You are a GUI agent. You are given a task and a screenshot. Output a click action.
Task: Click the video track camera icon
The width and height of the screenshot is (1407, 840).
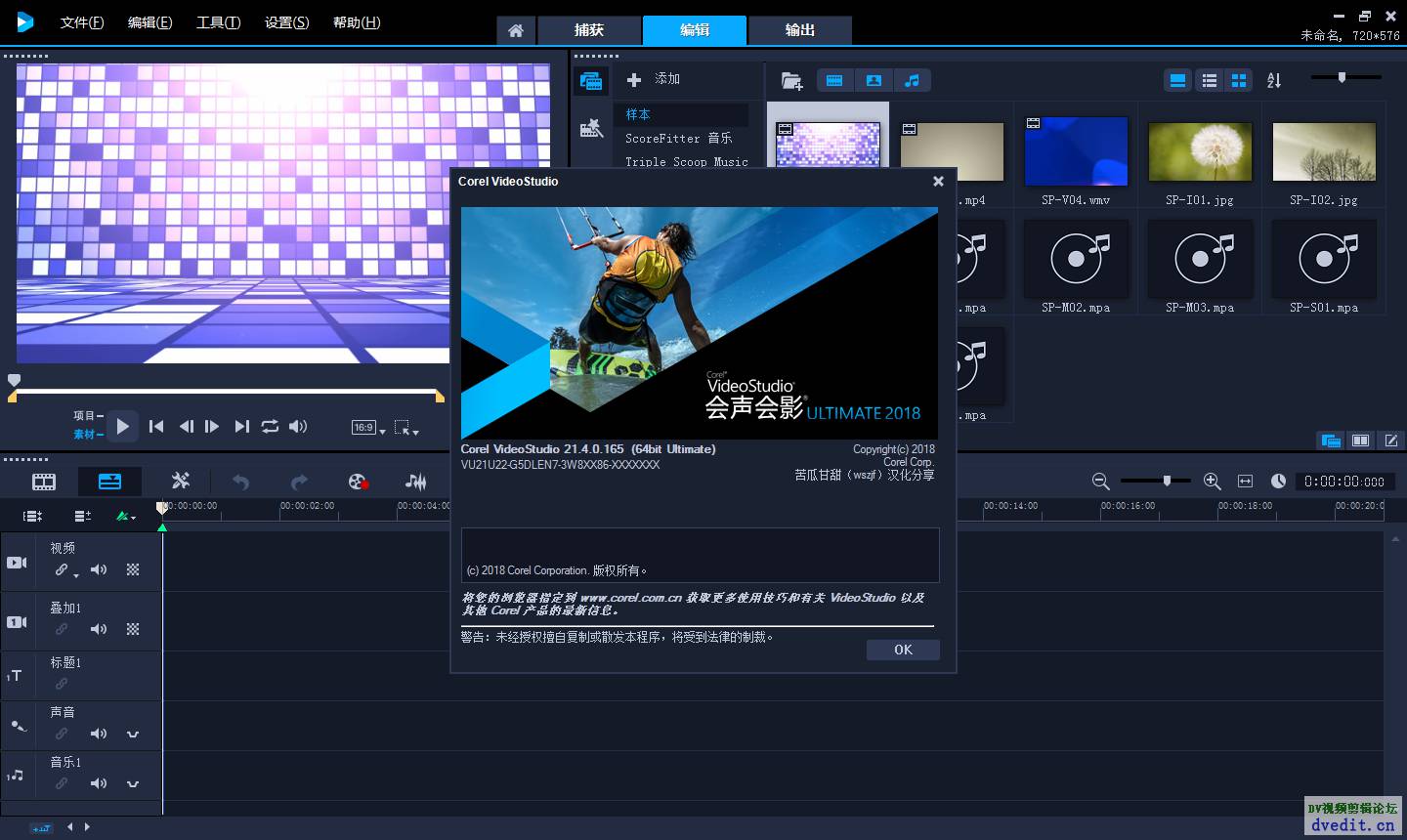pyautogui.click(x=17, y=563)
